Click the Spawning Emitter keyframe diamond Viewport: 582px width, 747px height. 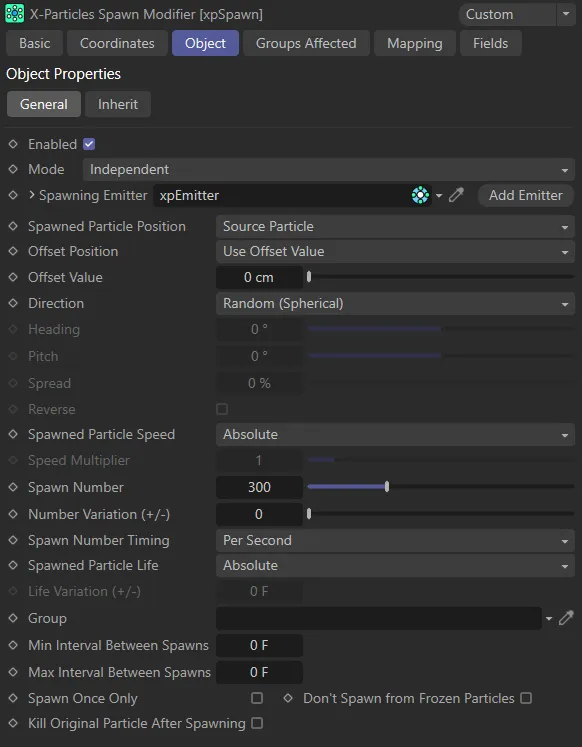13,195
